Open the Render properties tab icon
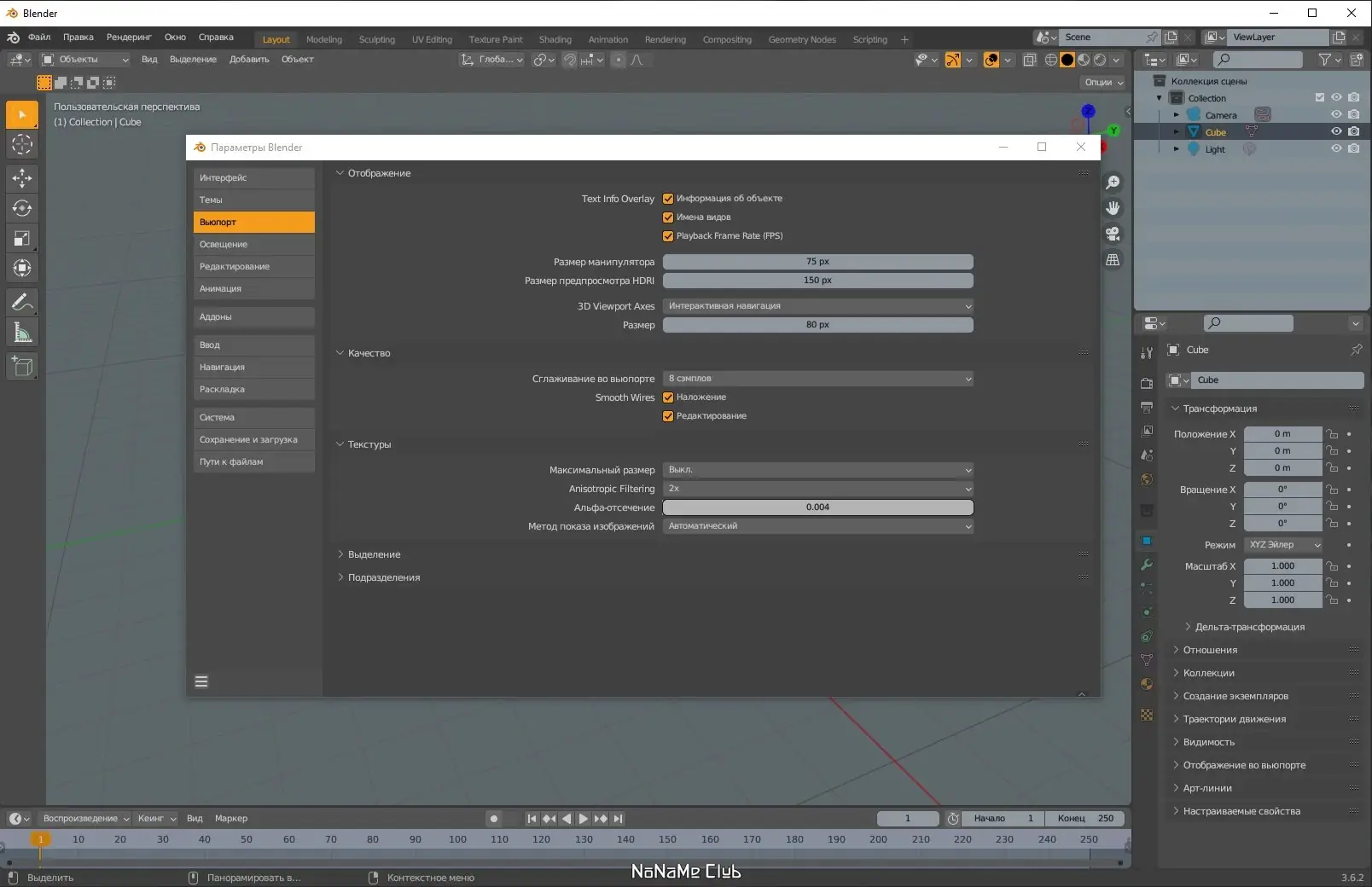Image resolution: width=1372 pixels, height=887 pixels. point(1147,383)
